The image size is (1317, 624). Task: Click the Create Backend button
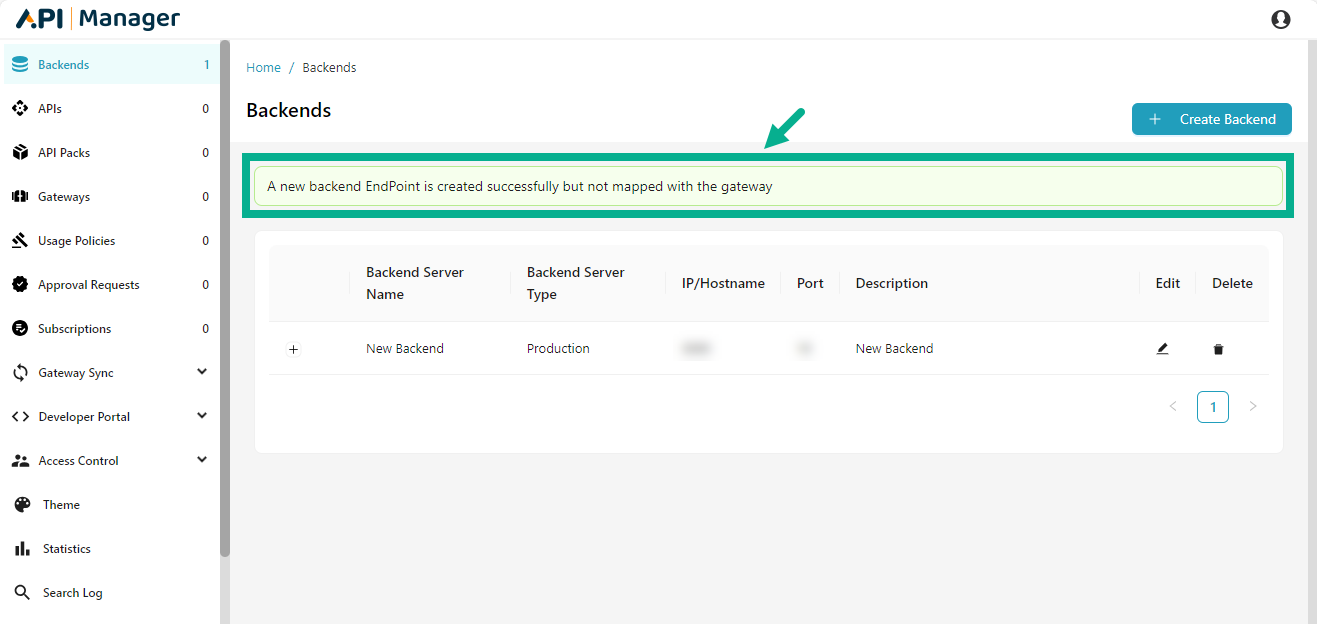(x=1211, y=119)
